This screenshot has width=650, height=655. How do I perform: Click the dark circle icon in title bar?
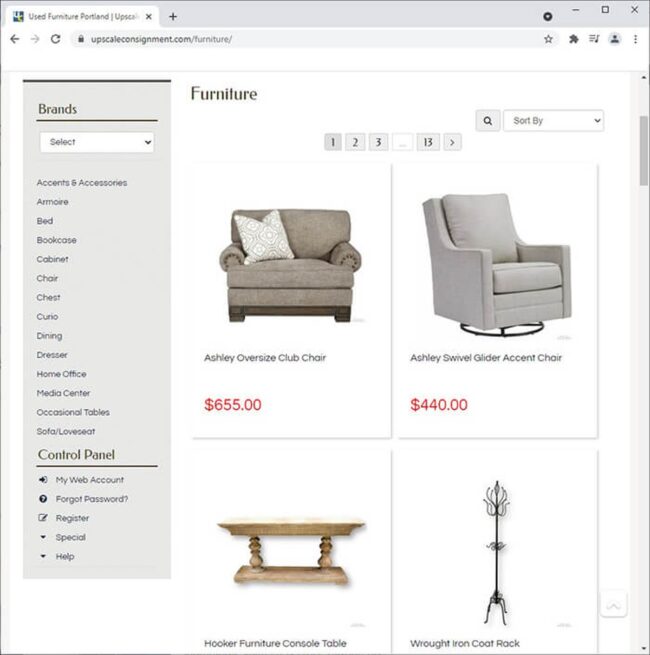(x=548, y=17)
